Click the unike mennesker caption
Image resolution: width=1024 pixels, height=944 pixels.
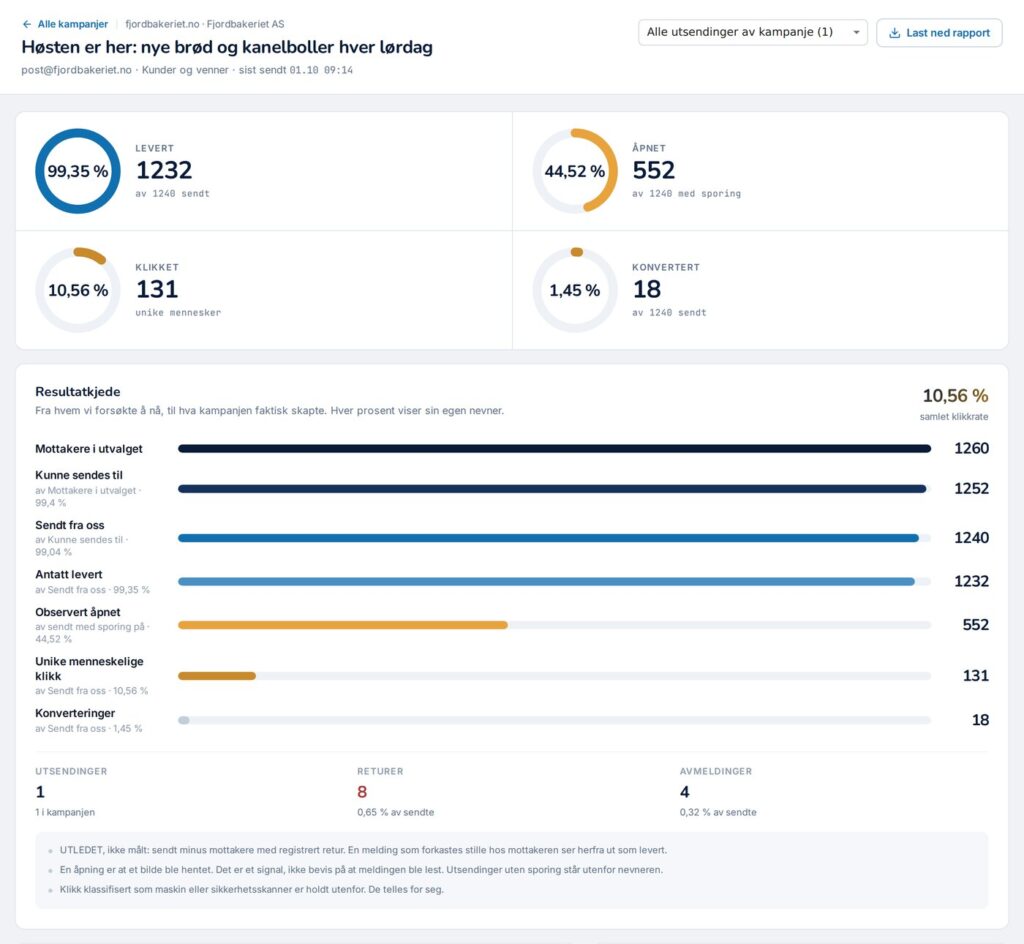178,313
